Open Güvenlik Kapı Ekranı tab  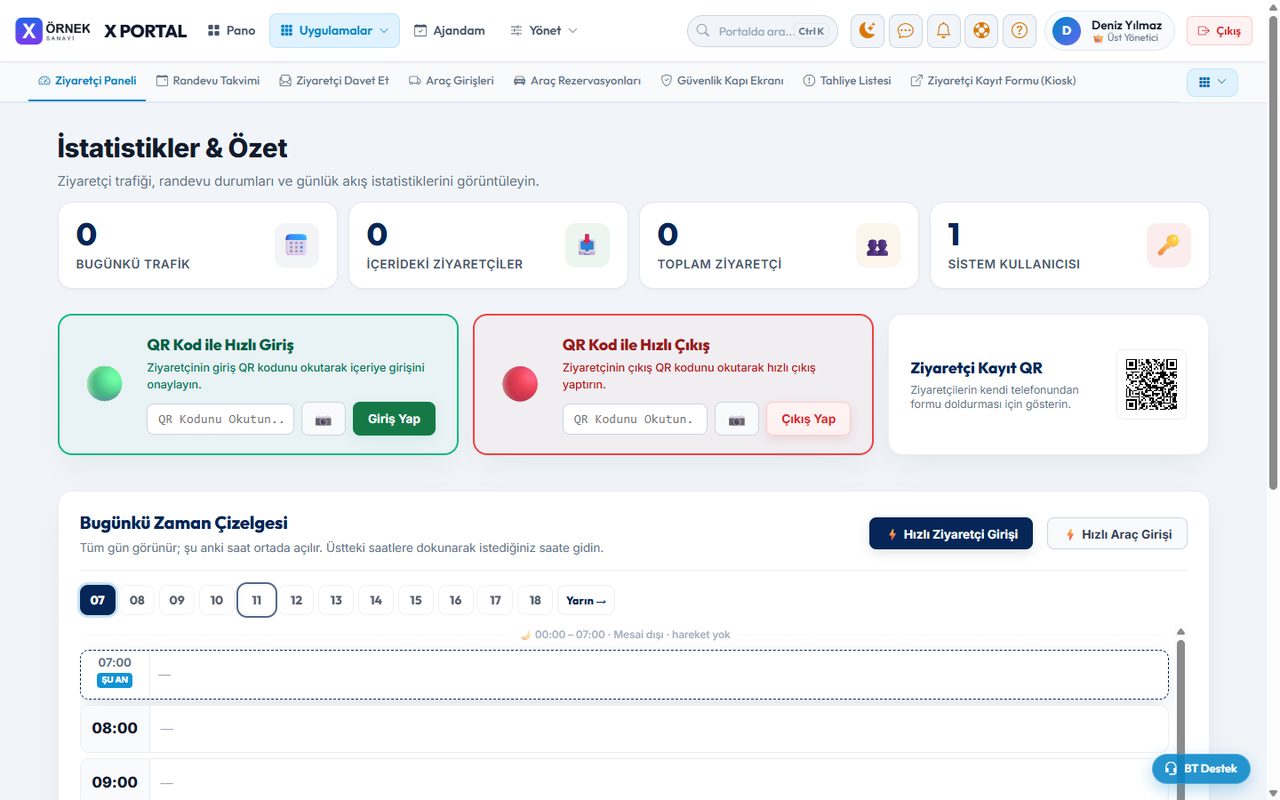pos(722,80)
